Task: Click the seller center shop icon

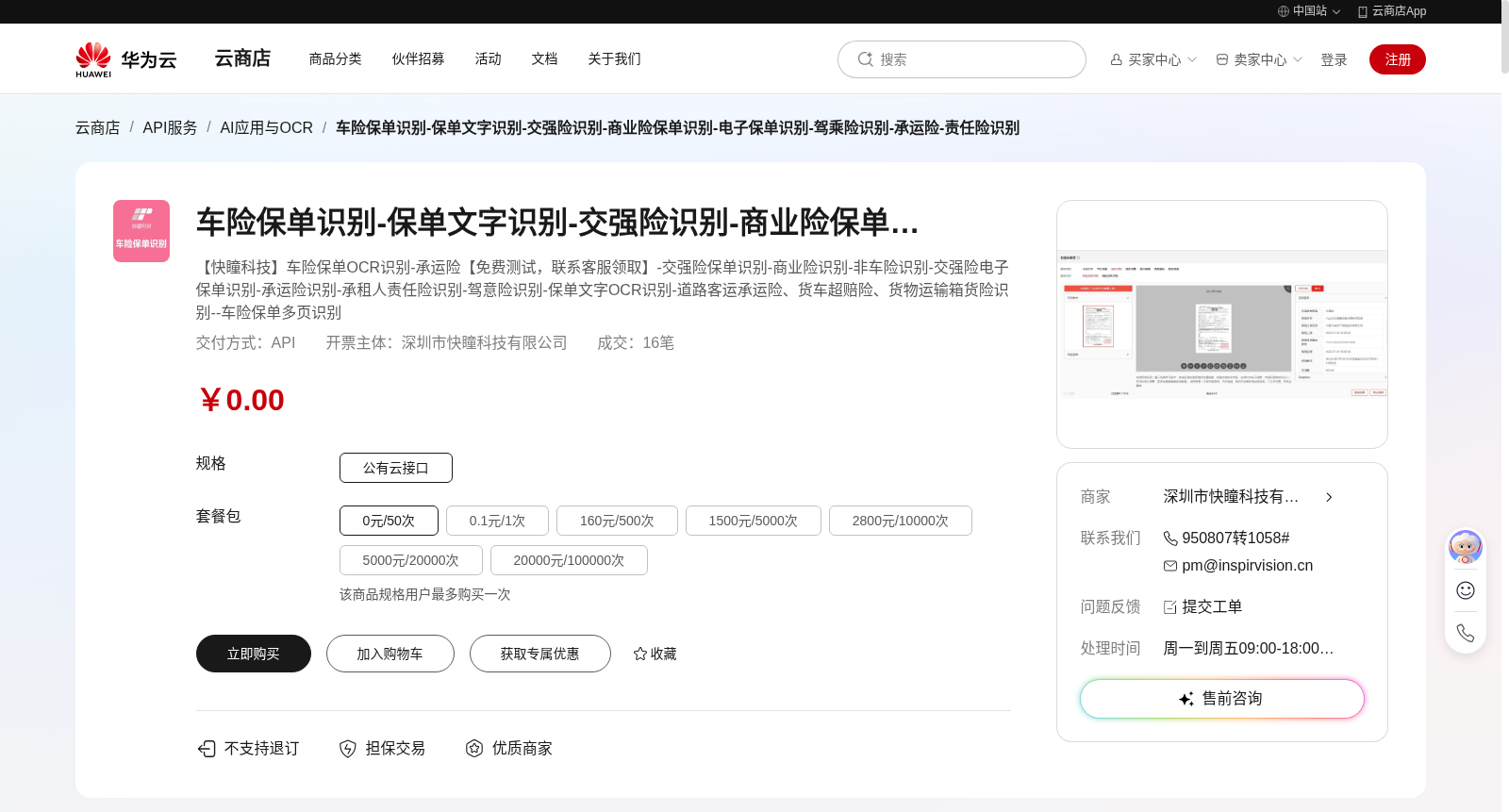Action: [1222, 59]
